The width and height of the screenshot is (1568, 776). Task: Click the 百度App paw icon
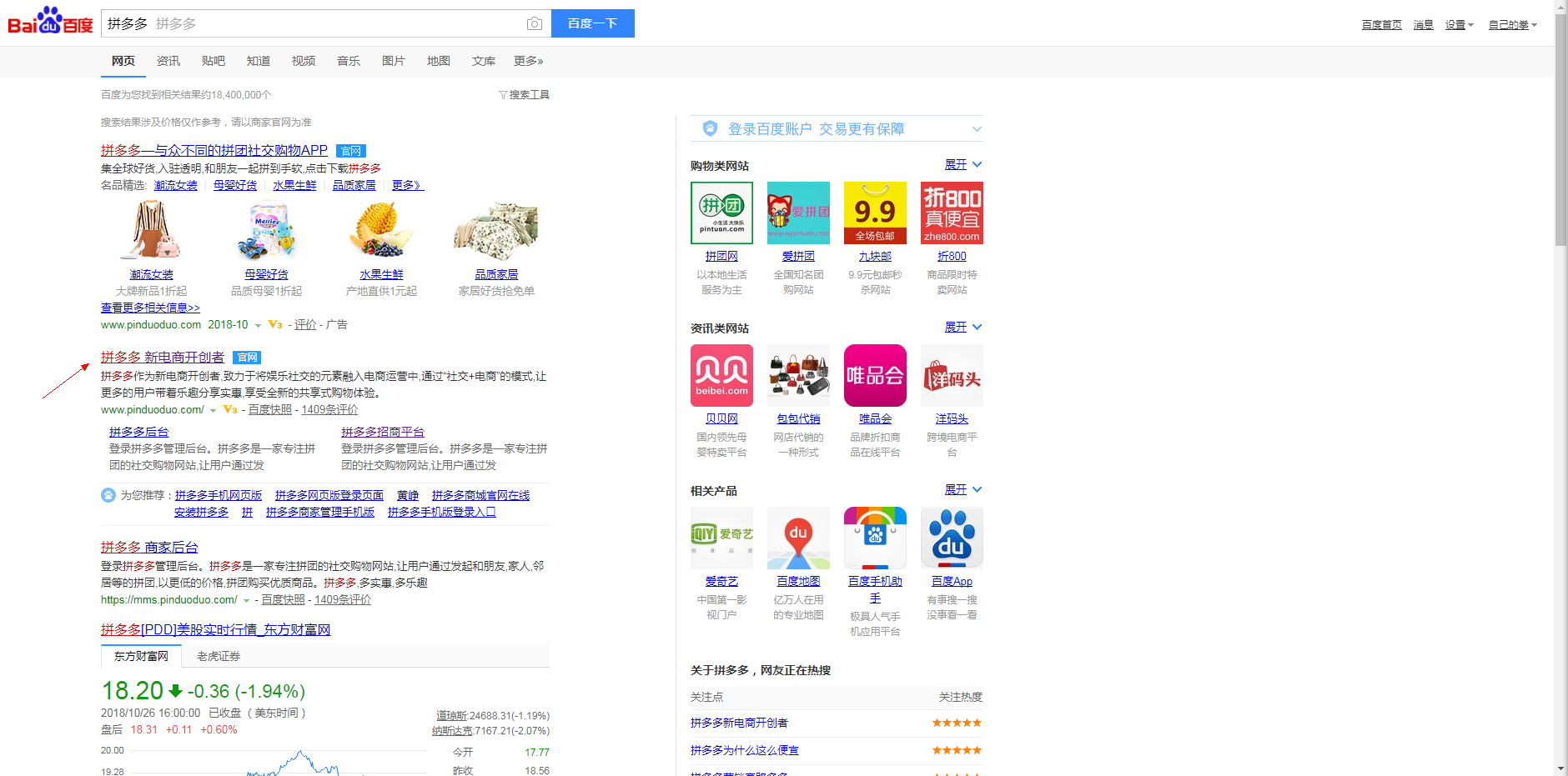pyautogui.click(x=952, y=538)
